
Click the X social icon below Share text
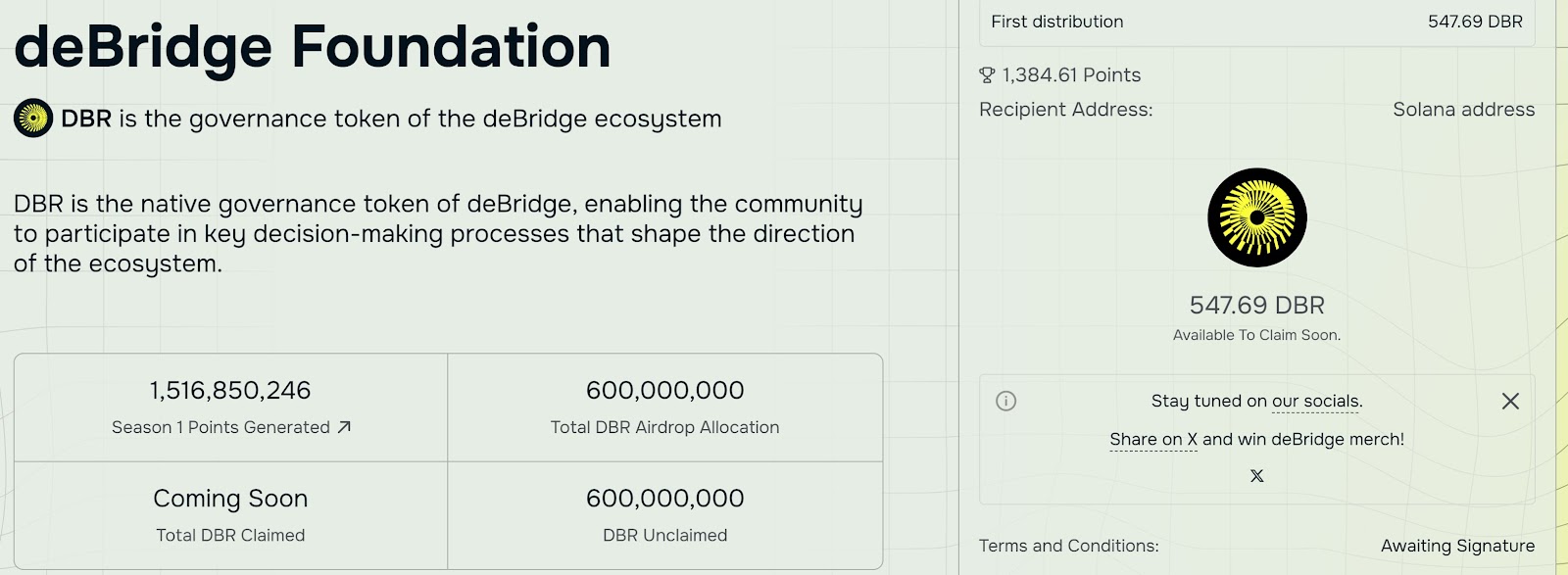pos(1256,476)
